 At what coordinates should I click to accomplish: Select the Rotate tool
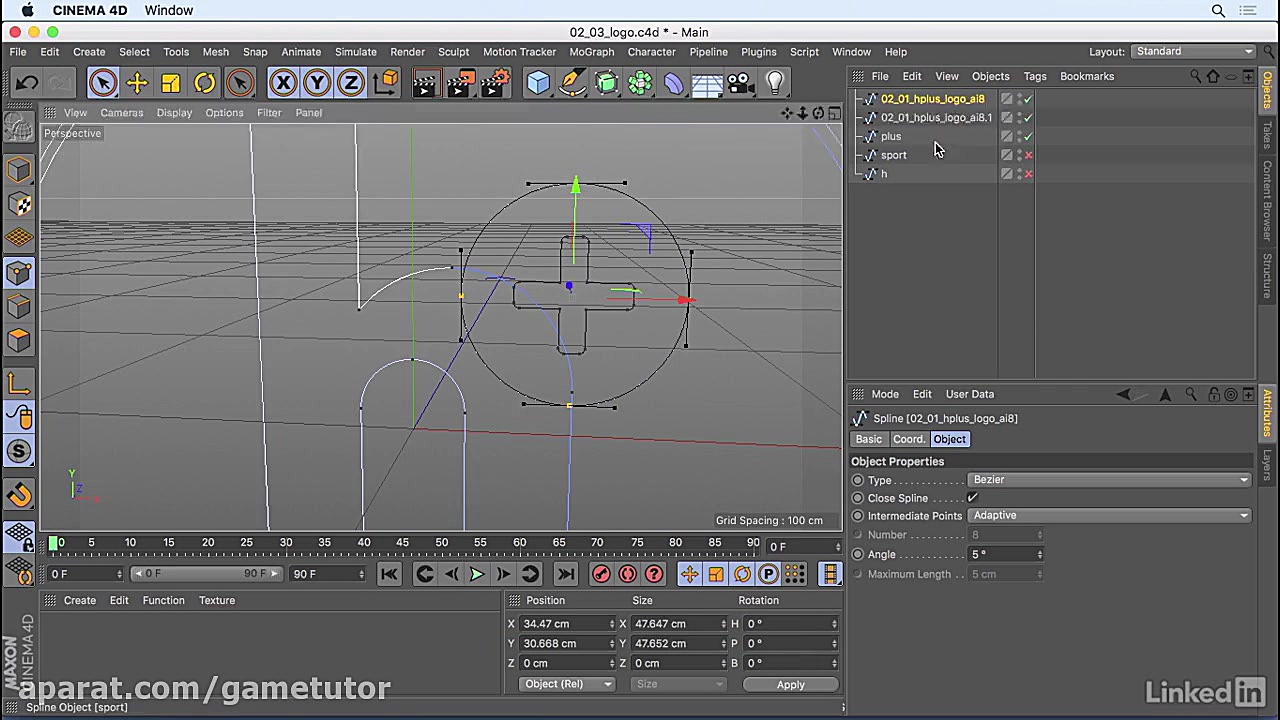(204, 83)
